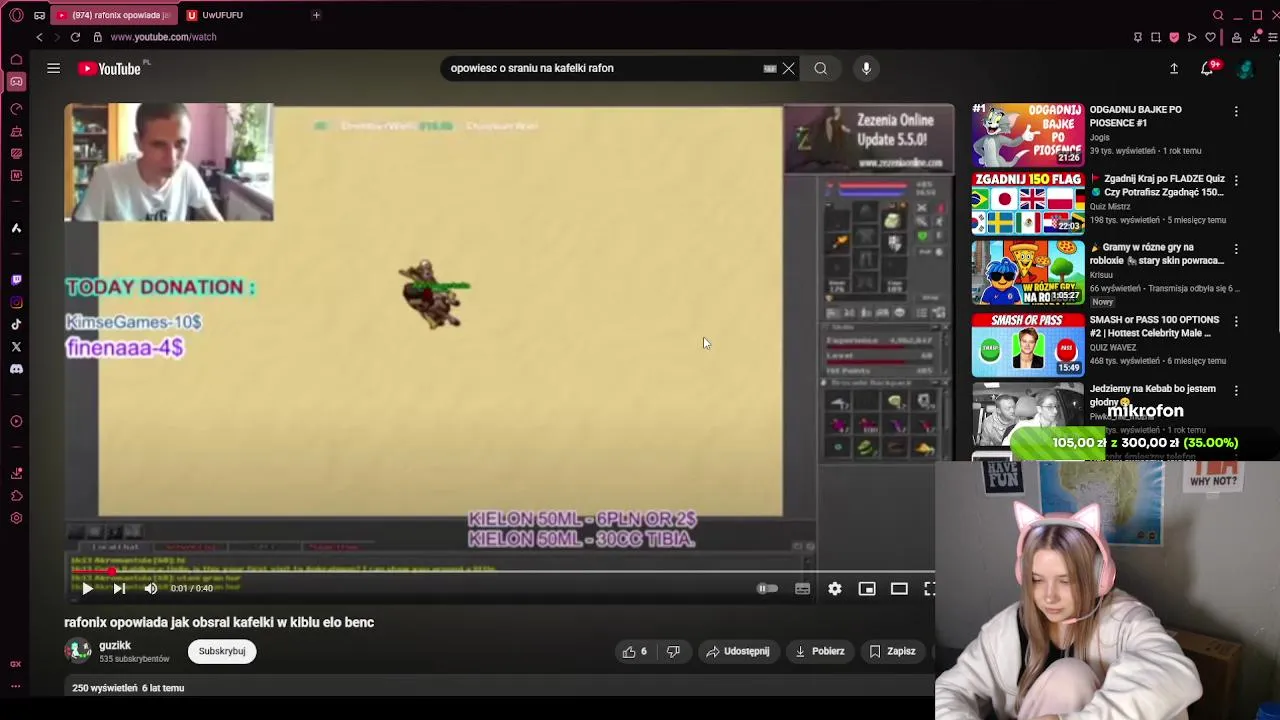
Task: Reload the current page
Action: tap(75, 37)
